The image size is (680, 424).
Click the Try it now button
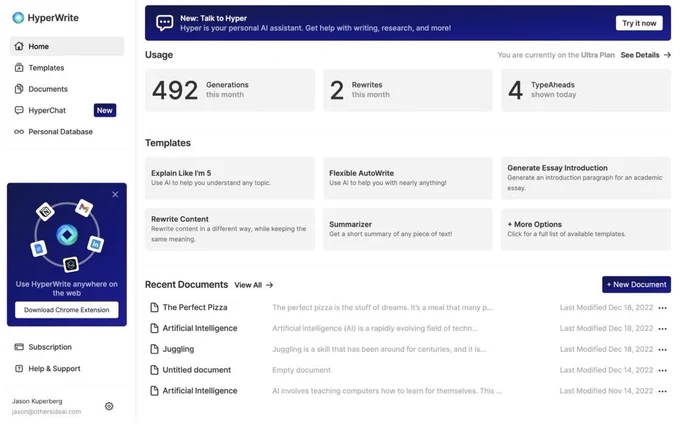point(639,23)
